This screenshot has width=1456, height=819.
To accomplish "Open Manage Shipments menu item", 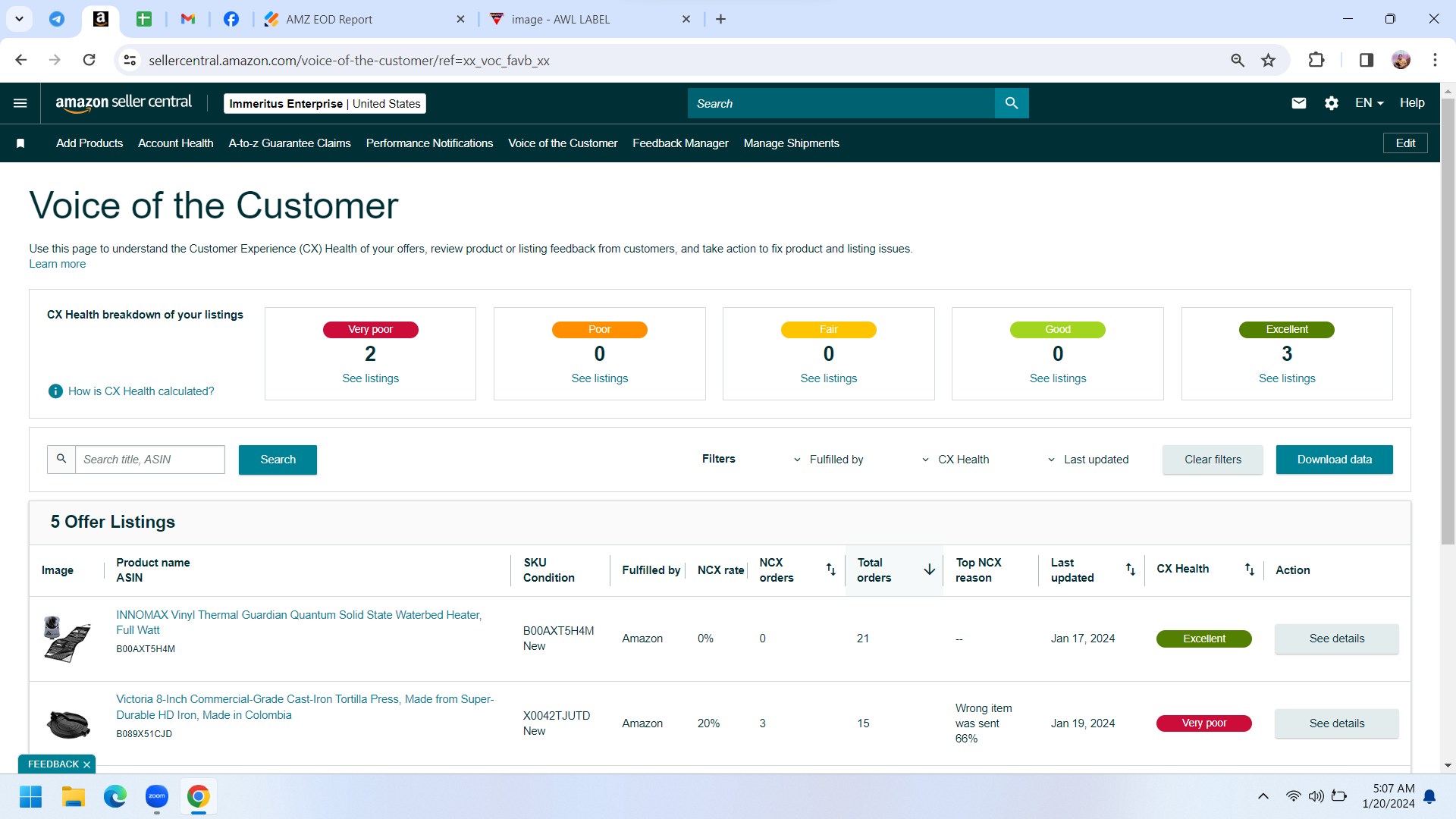I will 792,143.
